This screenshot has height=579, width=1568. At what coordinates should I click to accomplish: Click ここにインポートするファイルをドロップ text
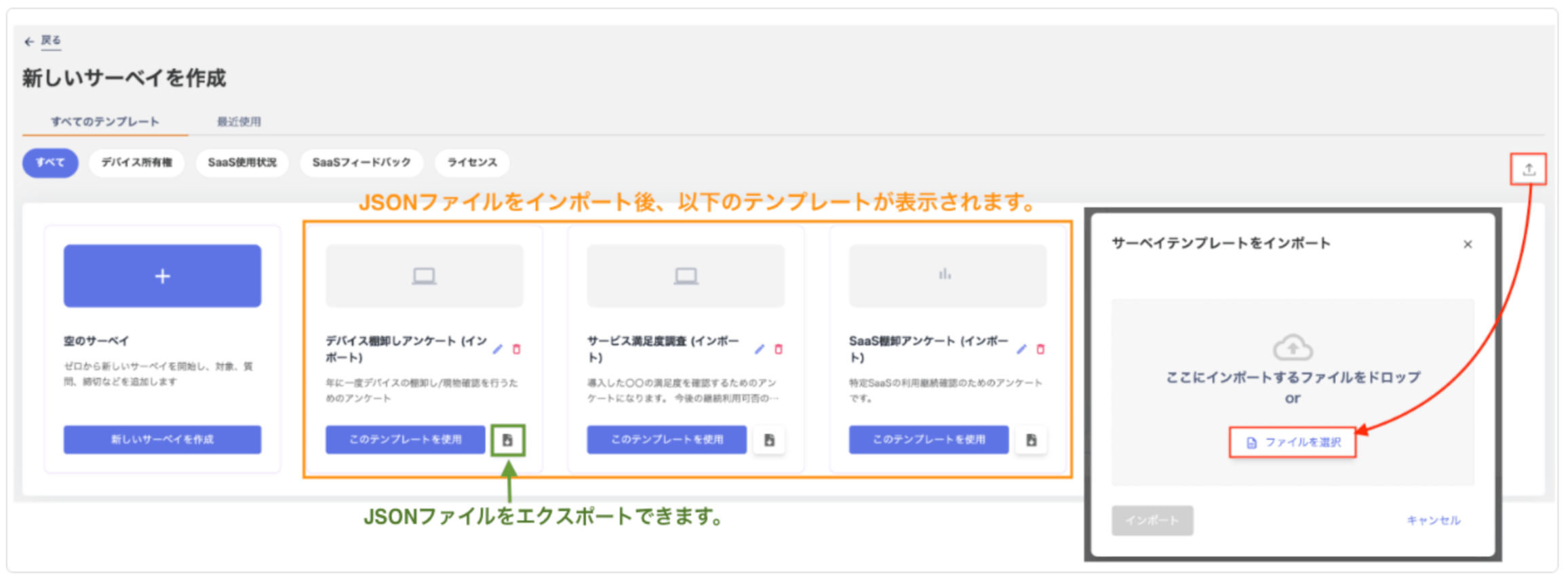[1293, 378]
